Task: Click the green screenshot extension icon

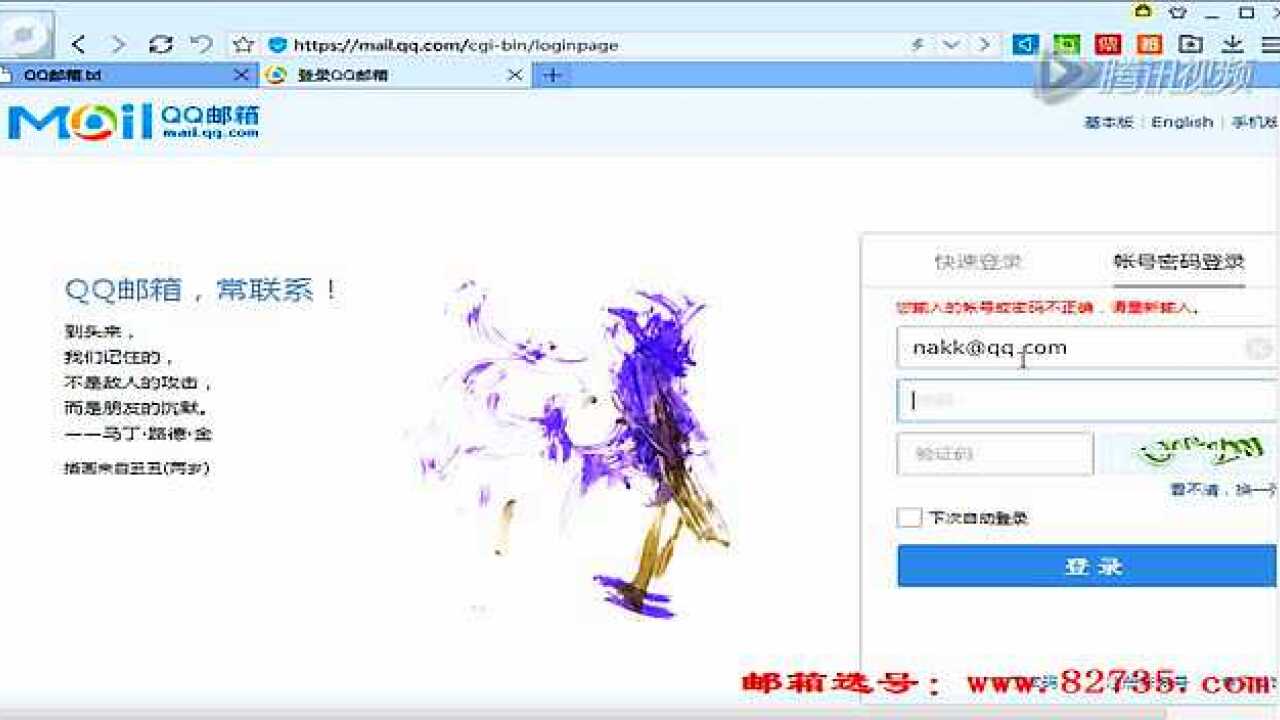Action: (x=1067, y=44)
